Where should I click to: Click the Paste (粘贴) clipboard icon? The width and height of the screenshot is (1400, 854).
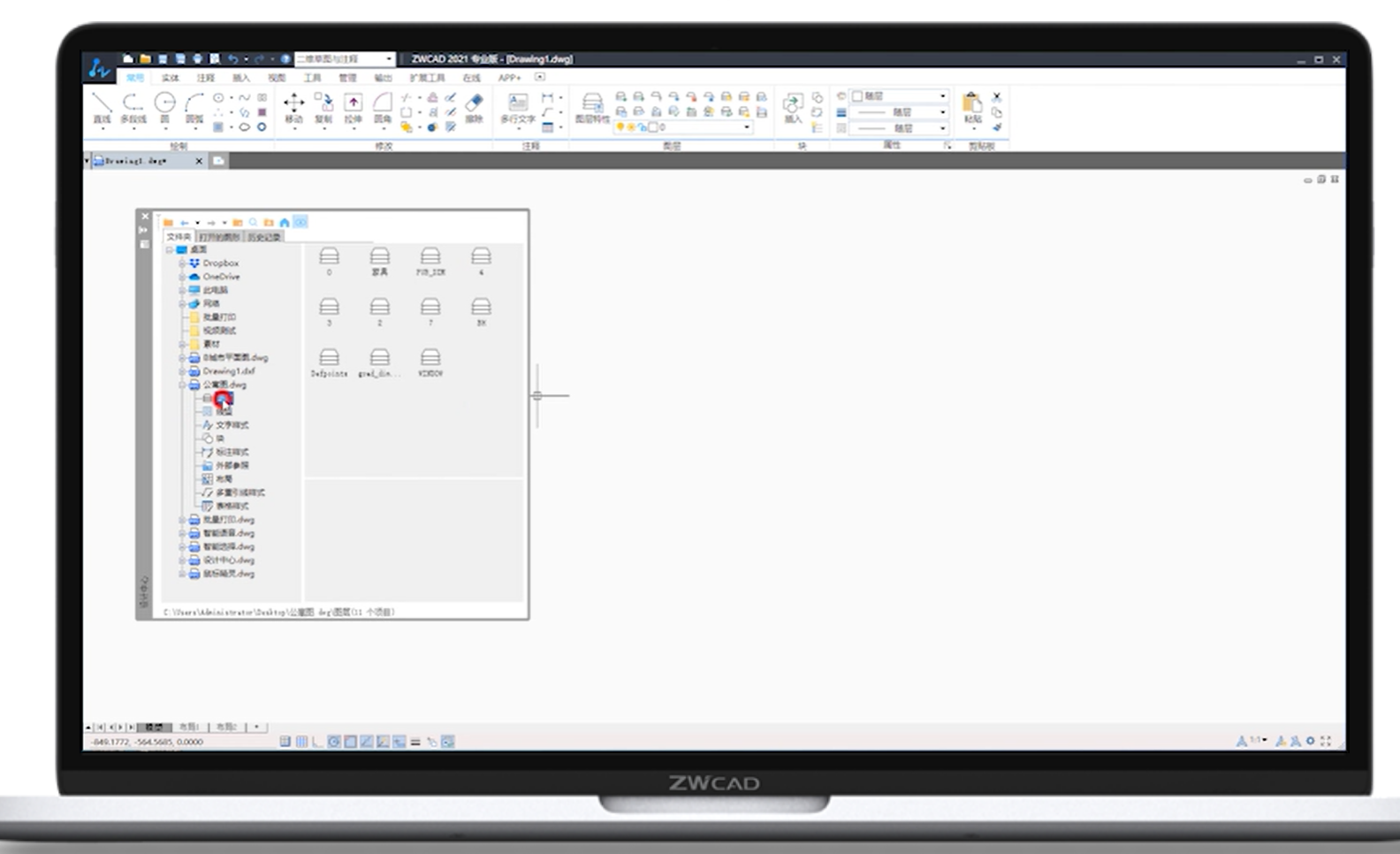(x=972, y=106)
